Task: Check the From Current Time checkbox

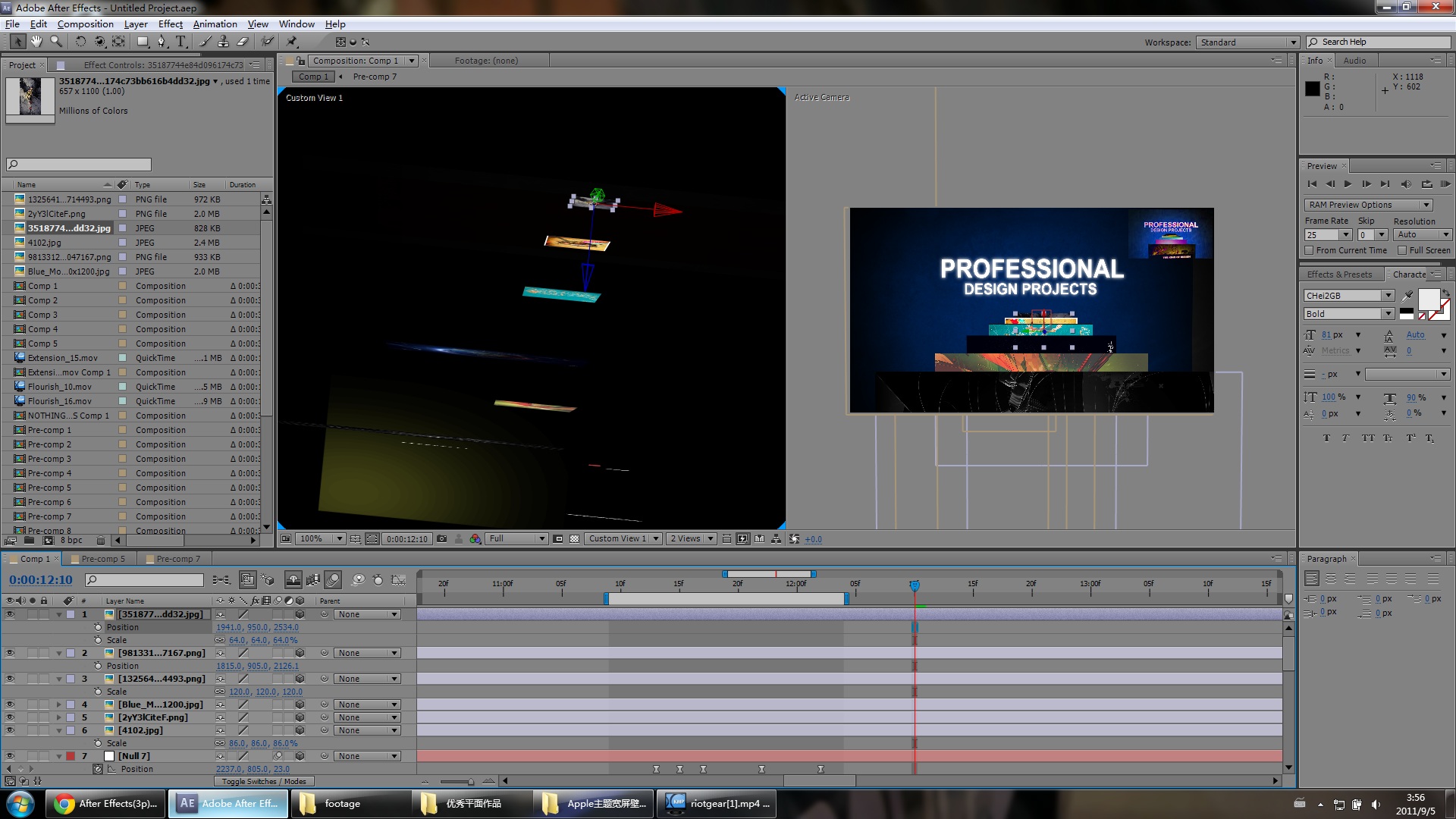Action: (1309, 250)
